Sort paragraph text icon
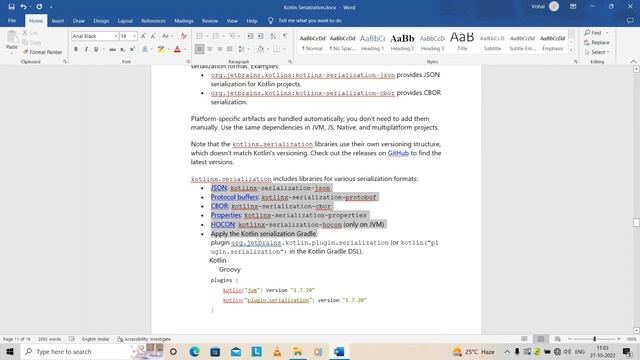This screenshot has width=640, height=360. pyautogui.click(x=273, y=36)
